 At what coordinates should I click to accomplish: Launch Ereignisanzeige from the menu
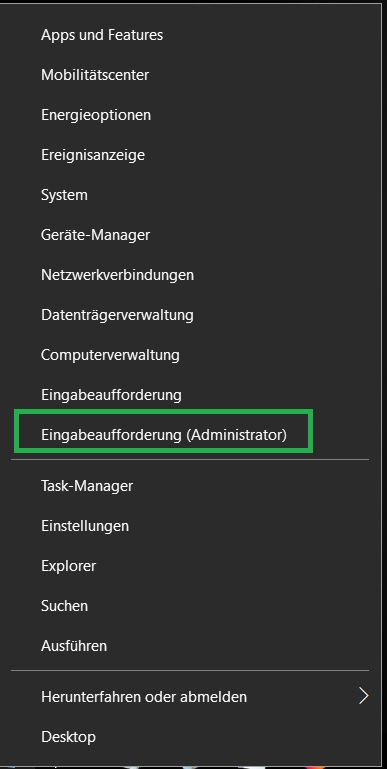(93, 155)
